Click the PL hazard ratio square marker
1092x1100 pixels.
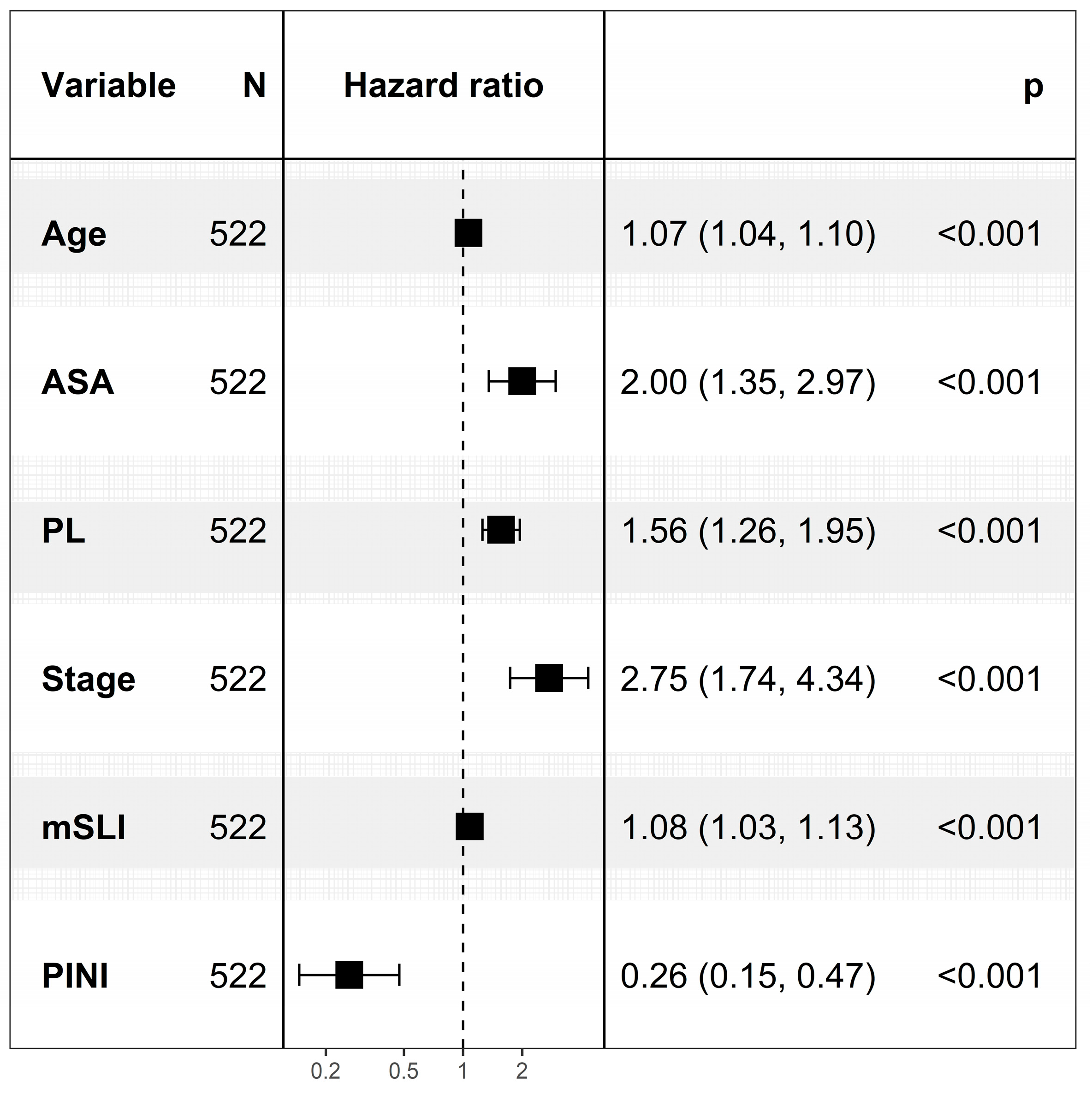501,530
